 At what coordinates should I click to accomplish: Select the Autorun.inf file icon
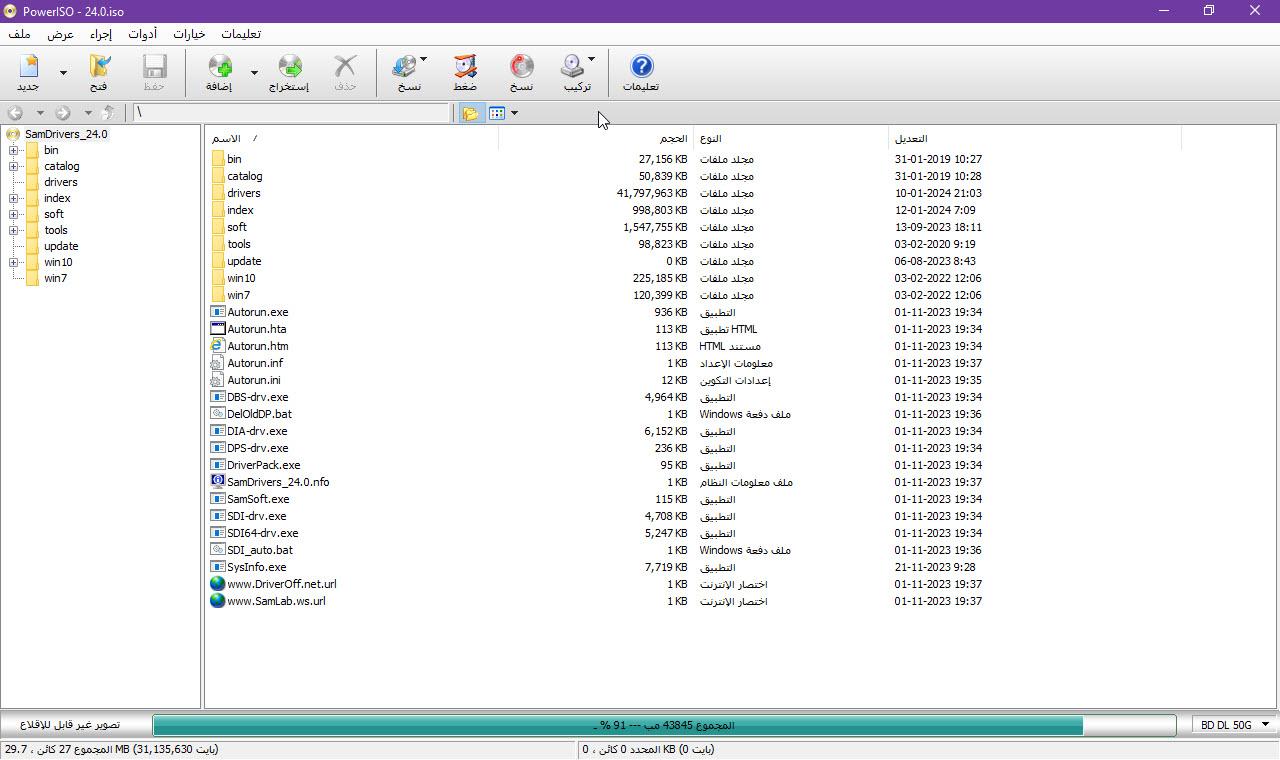coord(218,363)
